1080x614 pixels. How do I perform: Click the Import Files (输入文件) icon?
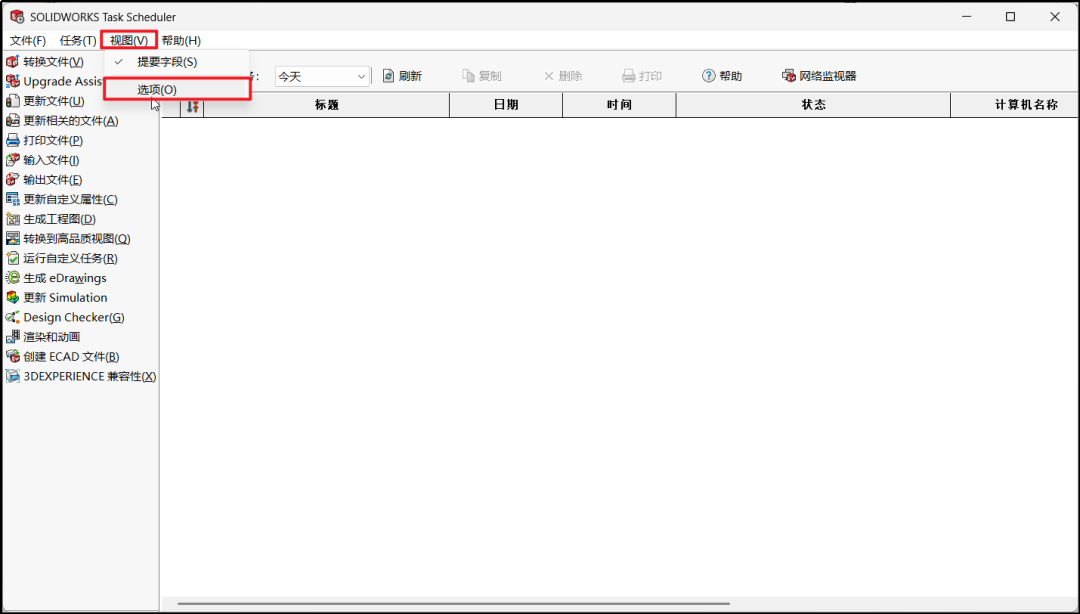[x=12, y=160]
